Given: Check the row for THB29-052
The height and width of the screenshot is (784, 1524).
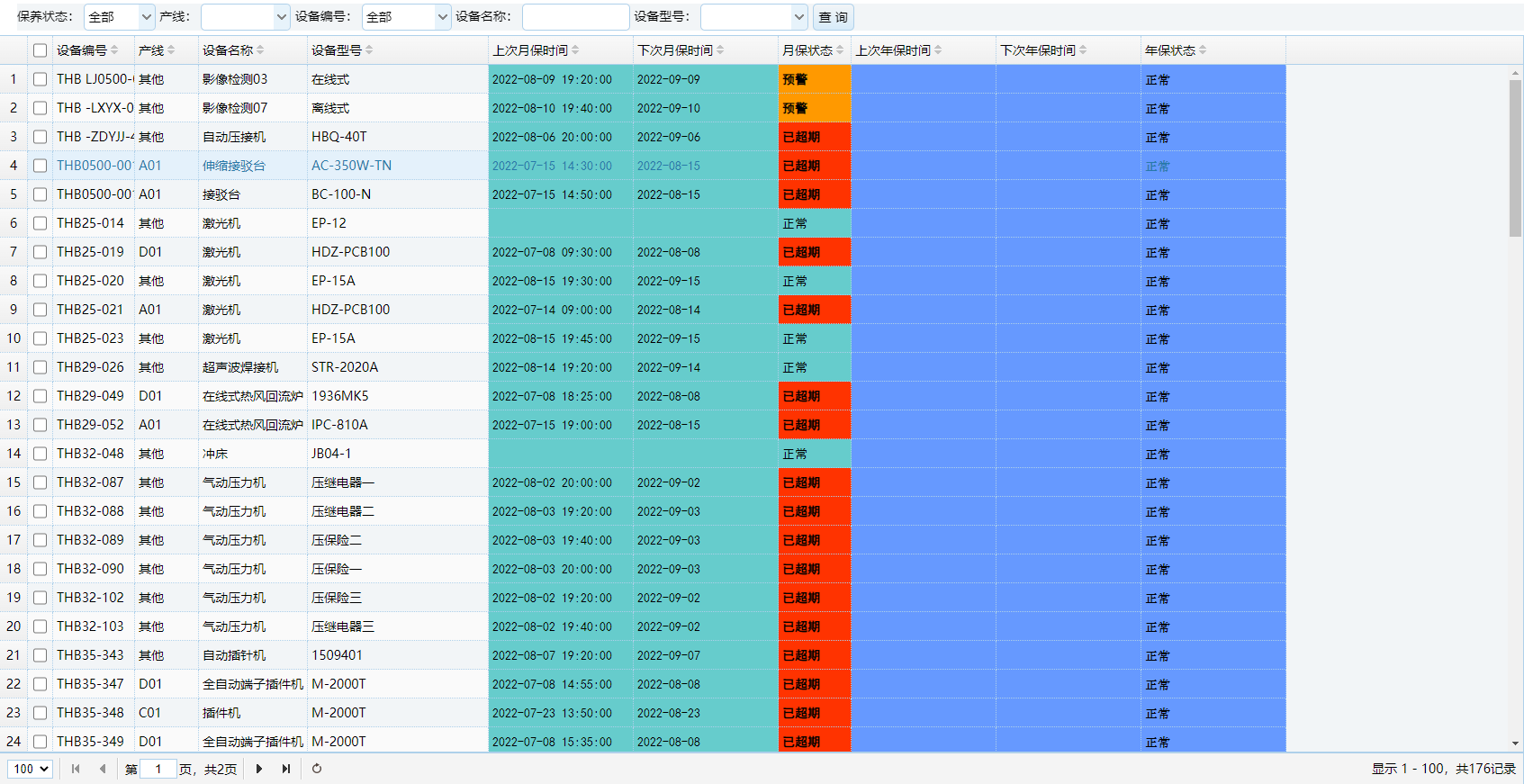Looking at the screenshot, I should 40,425.
